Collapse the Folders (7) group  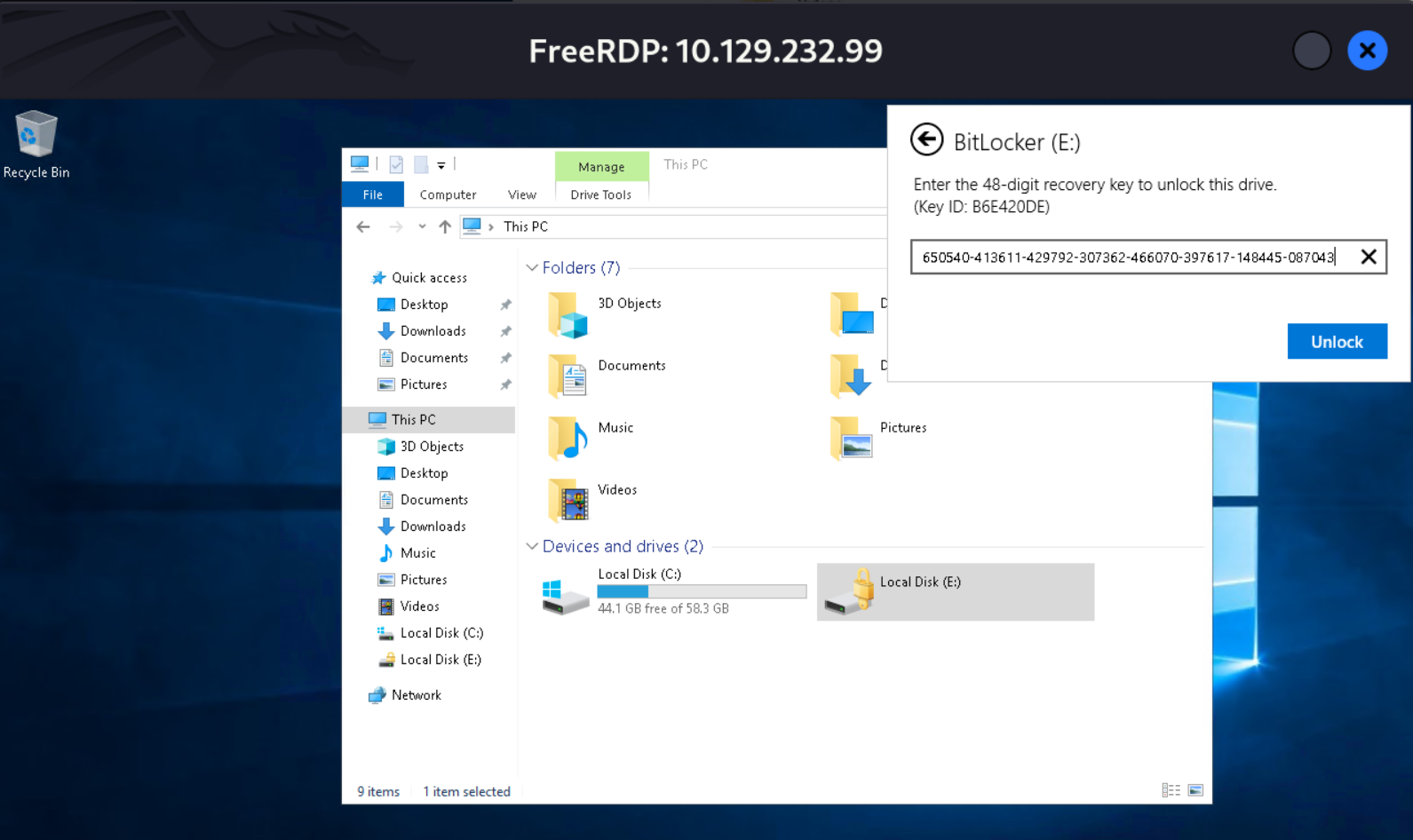click(532, 268)
